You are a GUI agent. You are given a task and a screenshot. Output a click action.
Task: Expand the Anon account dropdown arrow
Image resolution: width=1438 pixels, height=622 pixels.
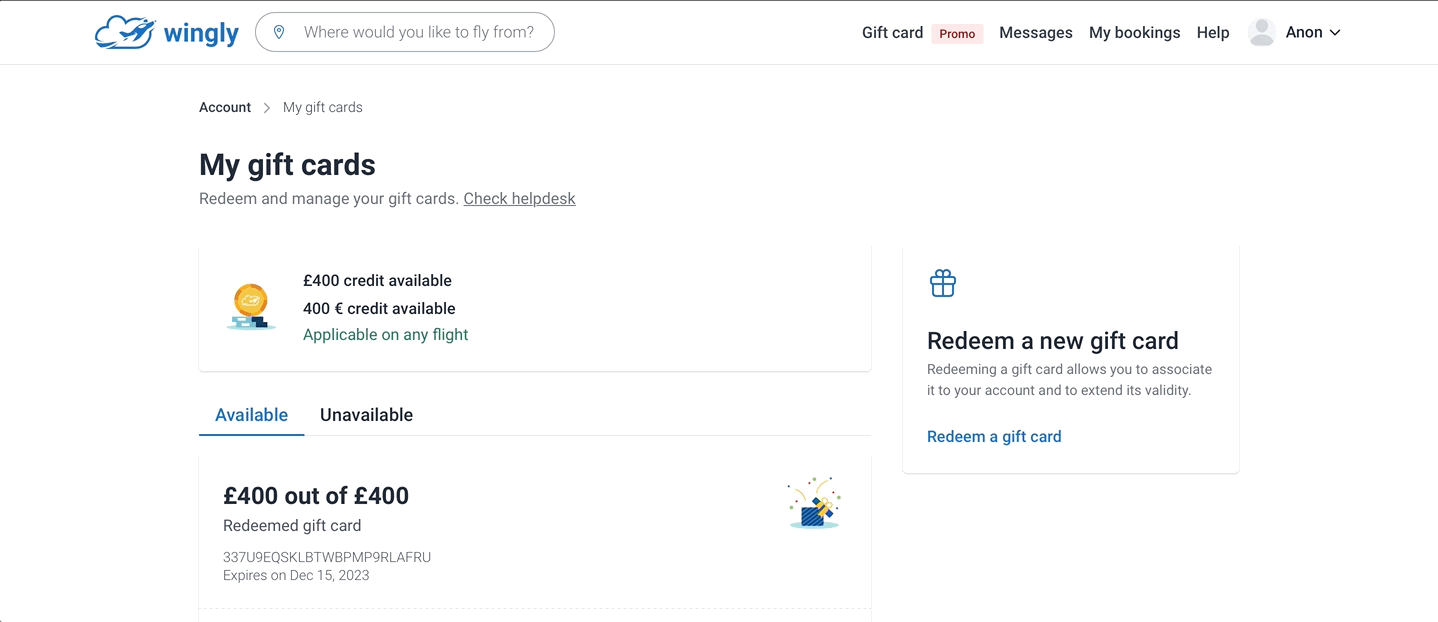(1335, 33)
